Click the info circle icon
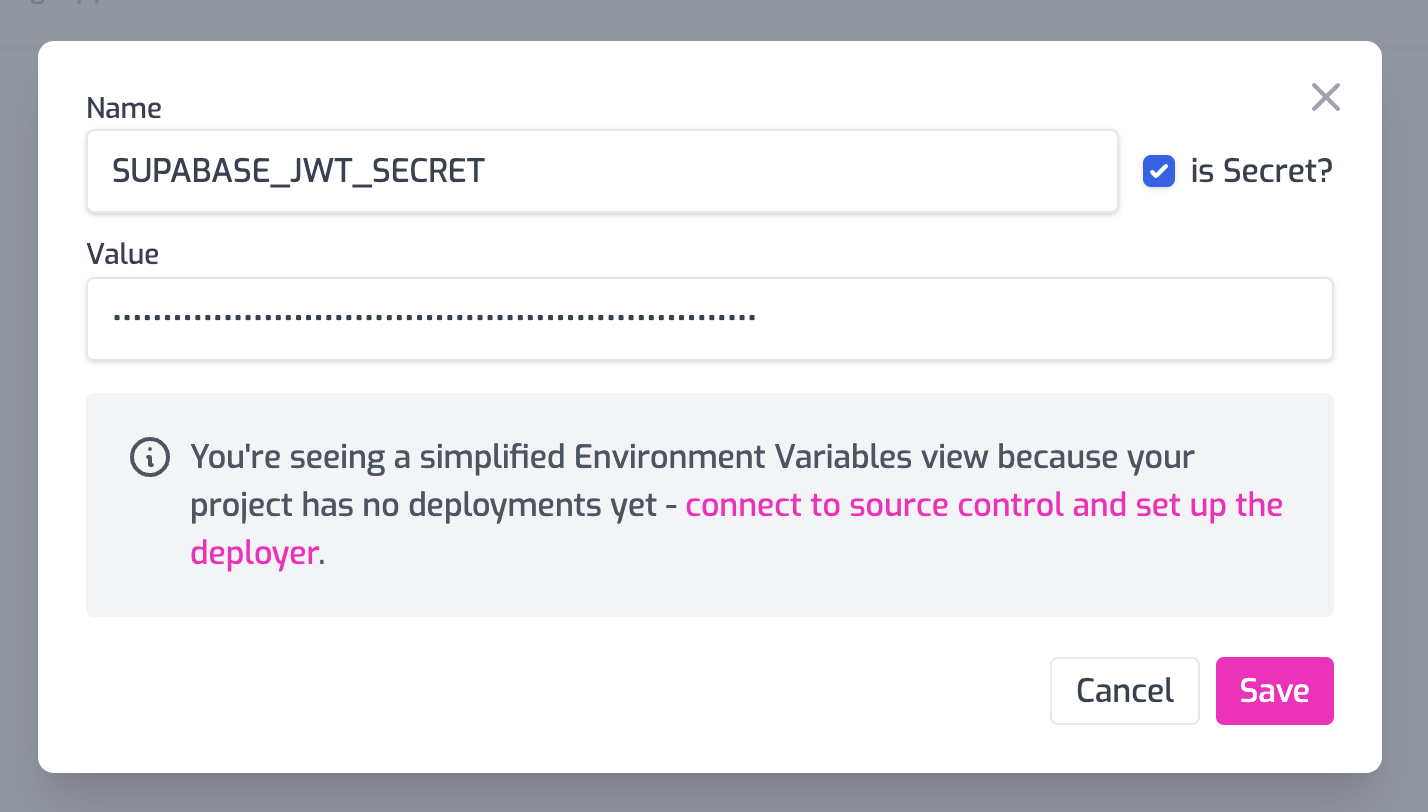Image resolution: width=1428 pixels, height=812 pixels. 150,457
